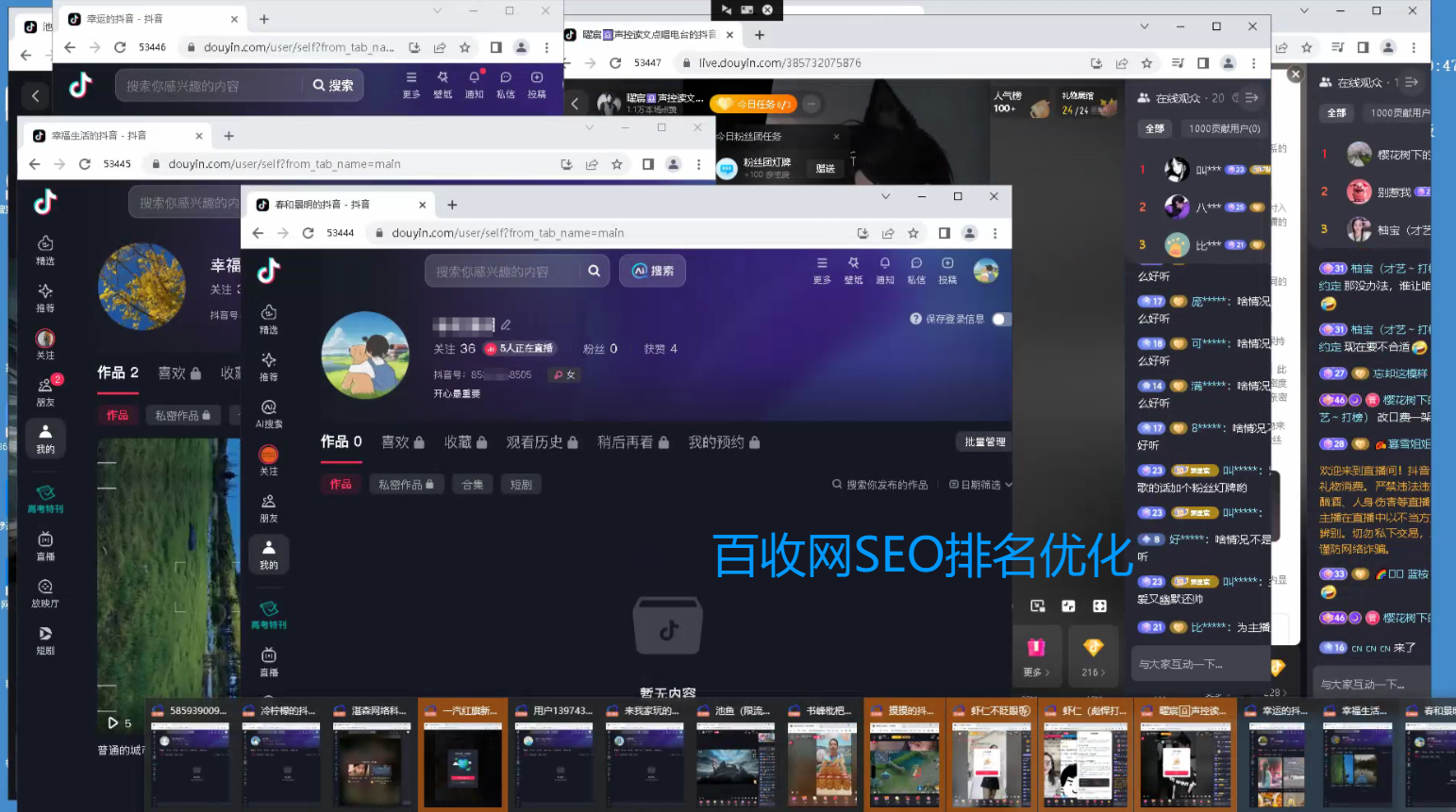Click the 今日任务 0/3 orange button
This screenshot has width=1456, height=812.
(x=754, y=104)
